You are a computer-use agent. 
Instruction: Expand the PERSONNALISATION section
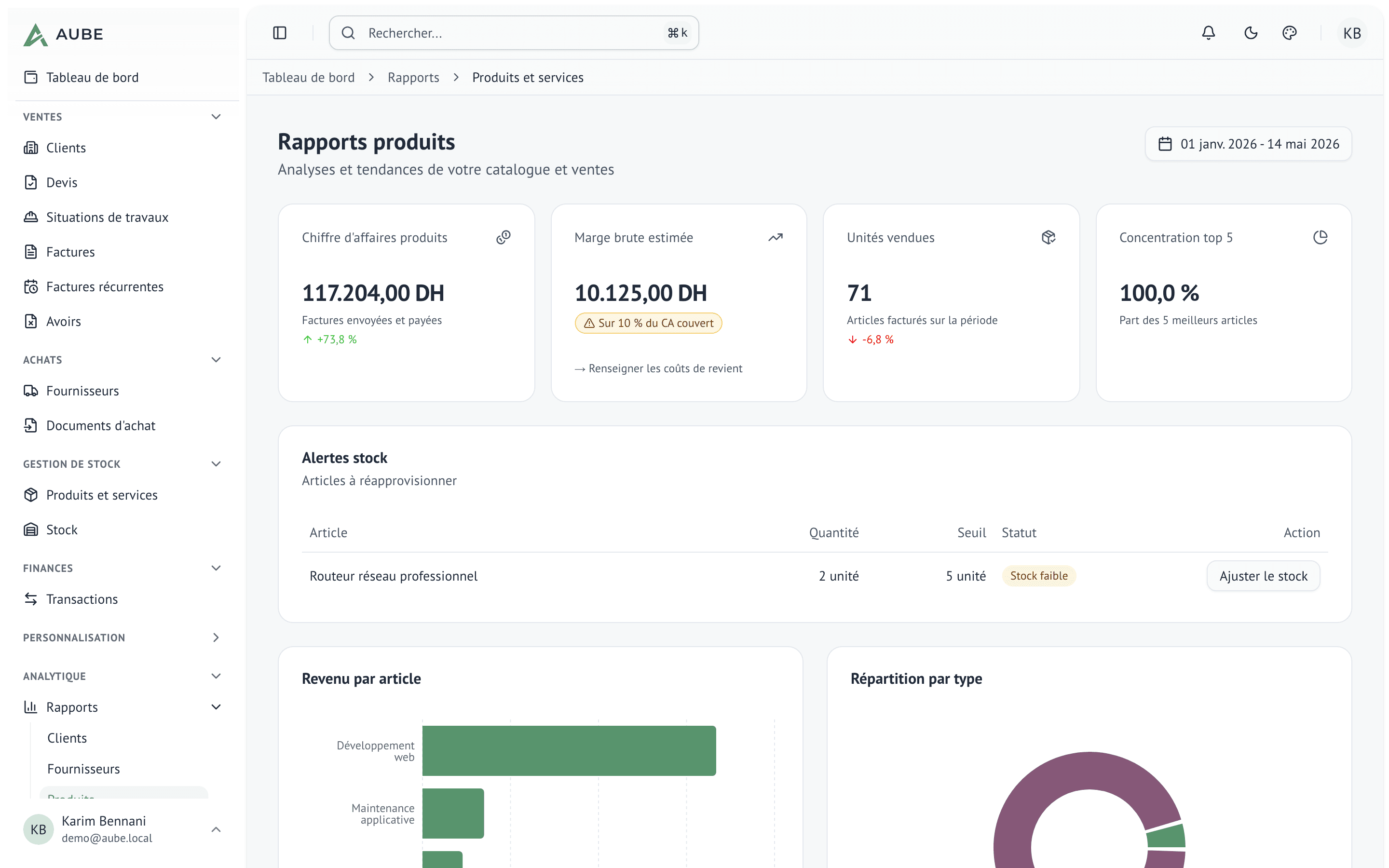point(216,637)
